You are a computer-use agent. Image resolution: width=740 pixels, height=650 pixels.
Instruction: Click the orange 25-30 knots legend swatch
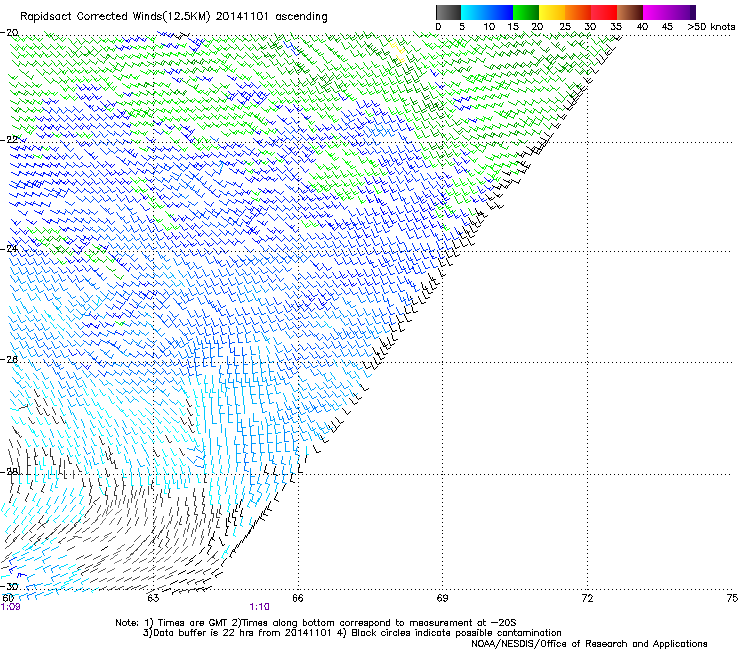pyautogui.click(x=578, y=12)
